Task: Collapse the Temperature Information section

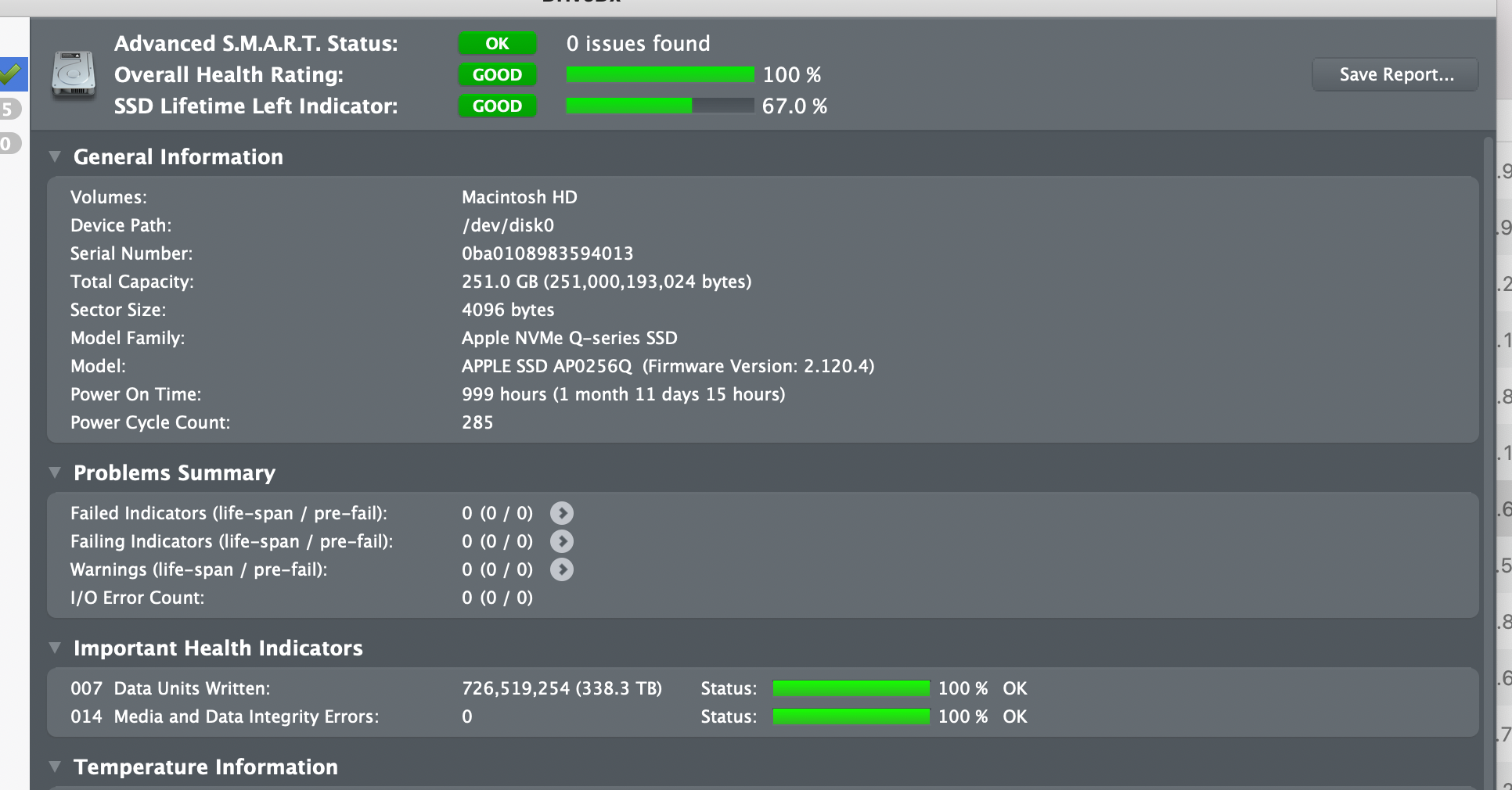Action: (55, 767)
